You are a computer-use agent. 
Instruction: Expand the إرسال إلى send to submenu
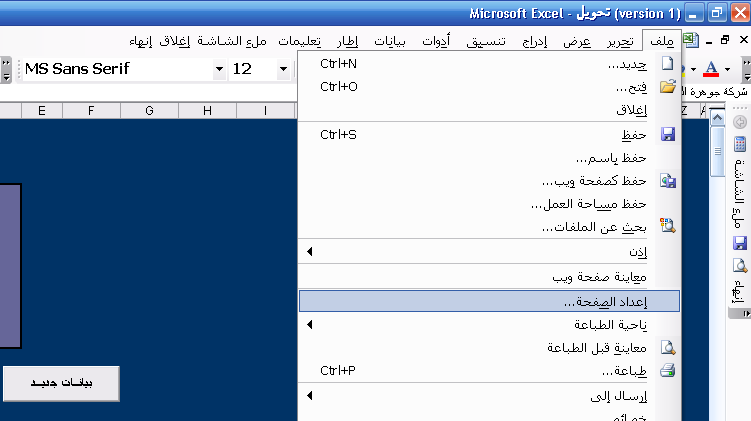309,396
